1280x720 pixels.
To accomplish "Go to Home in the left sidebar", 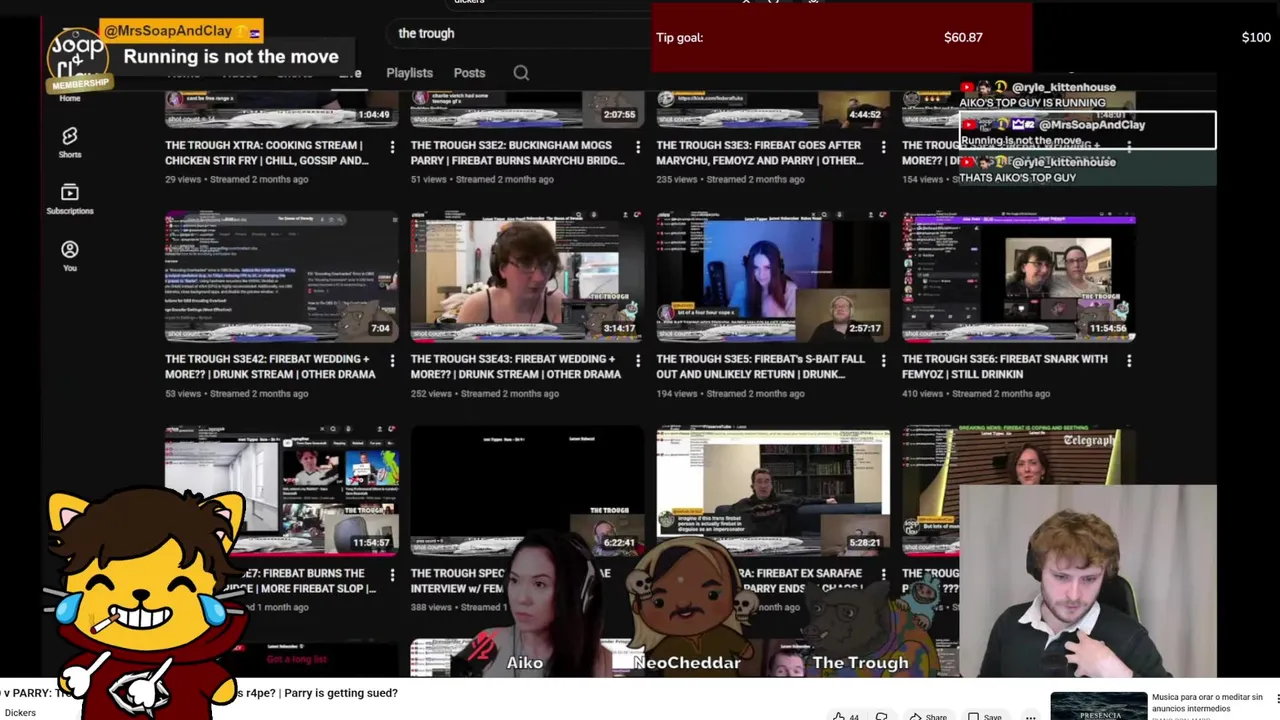I will click(x=69, y=98).
